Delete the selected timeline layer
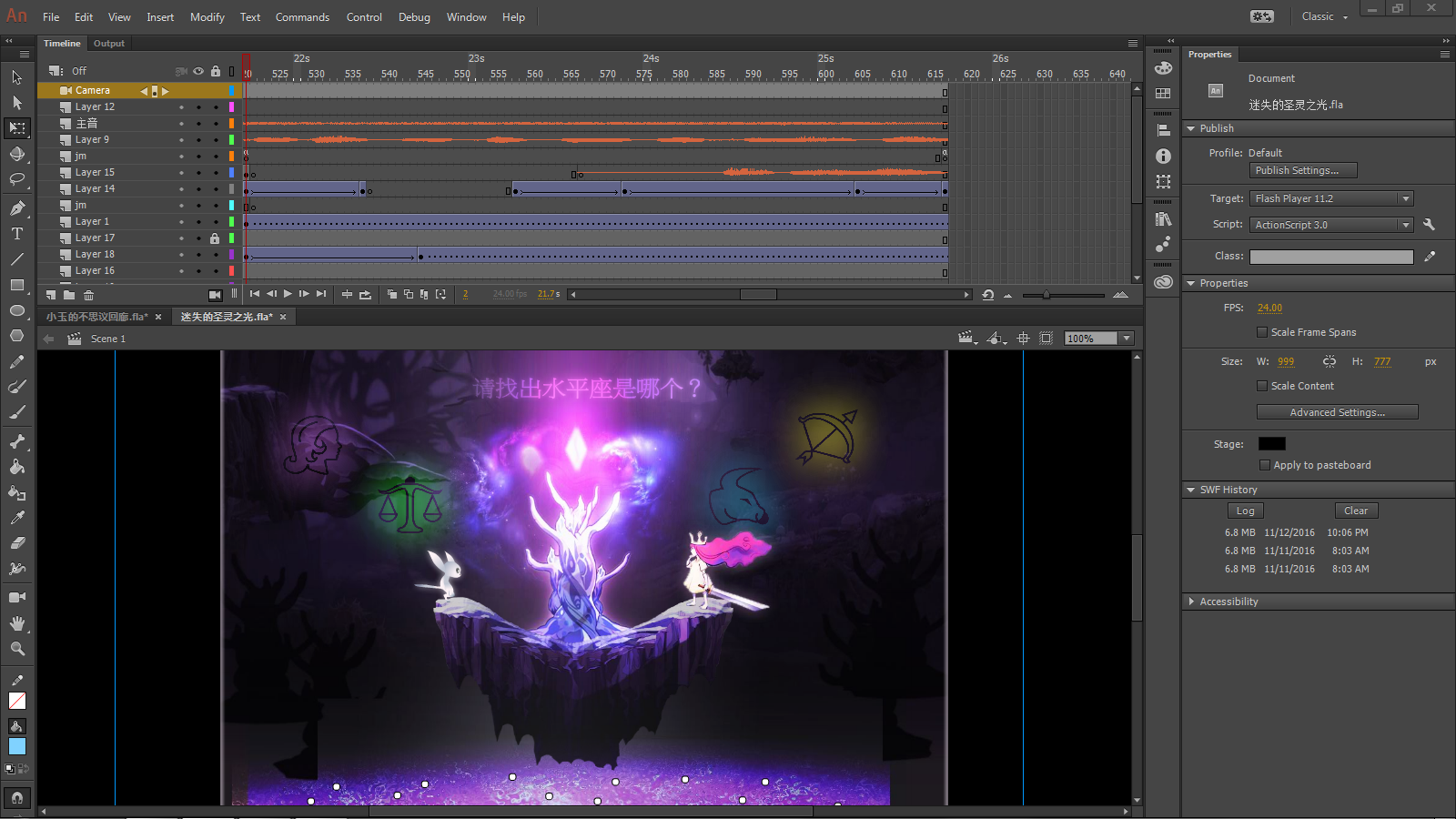Image resolution: width=1456 pixels, height=819 pixels. (88, 295)
